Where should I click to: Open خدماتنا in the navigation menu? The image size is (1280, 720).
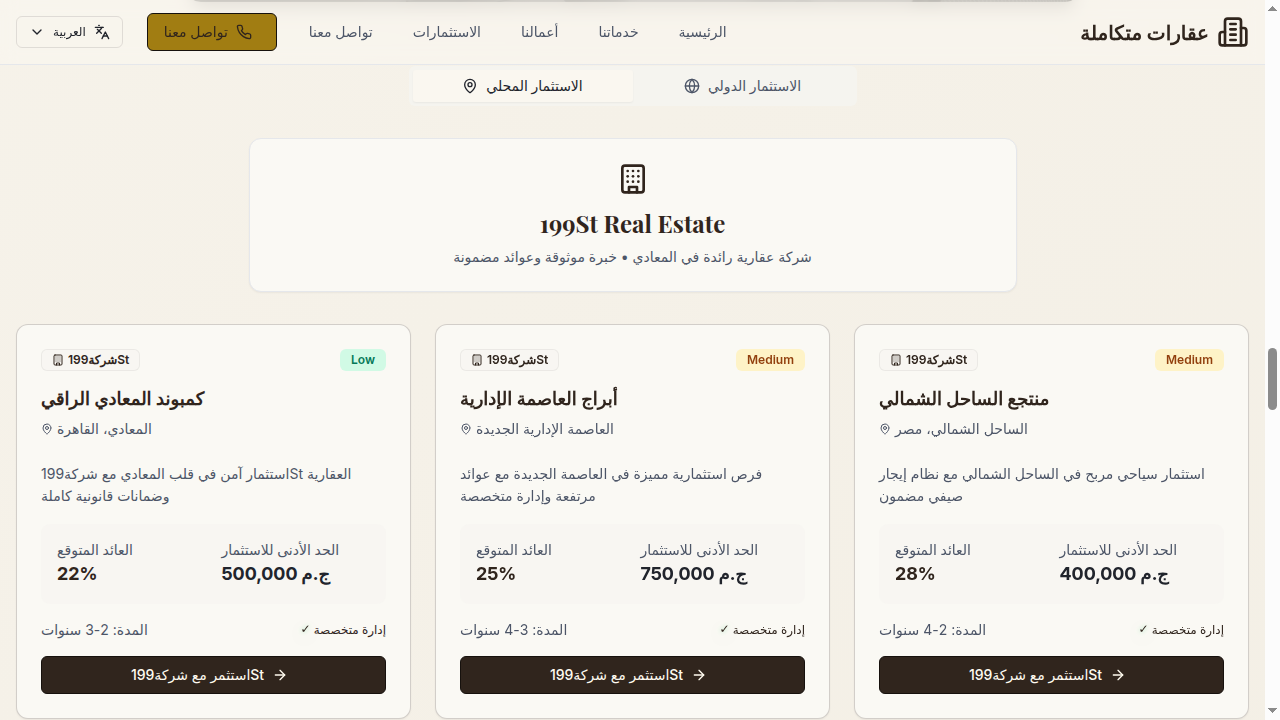(x=618, y=32)
